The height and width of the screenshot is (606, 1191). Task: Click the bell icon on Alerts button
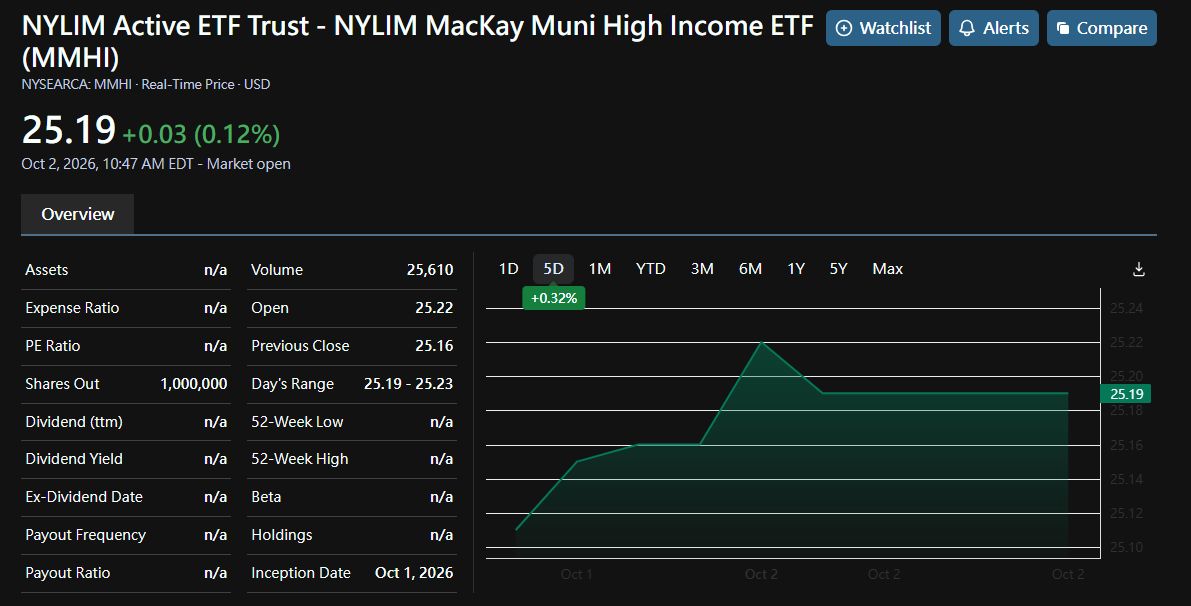966,28
